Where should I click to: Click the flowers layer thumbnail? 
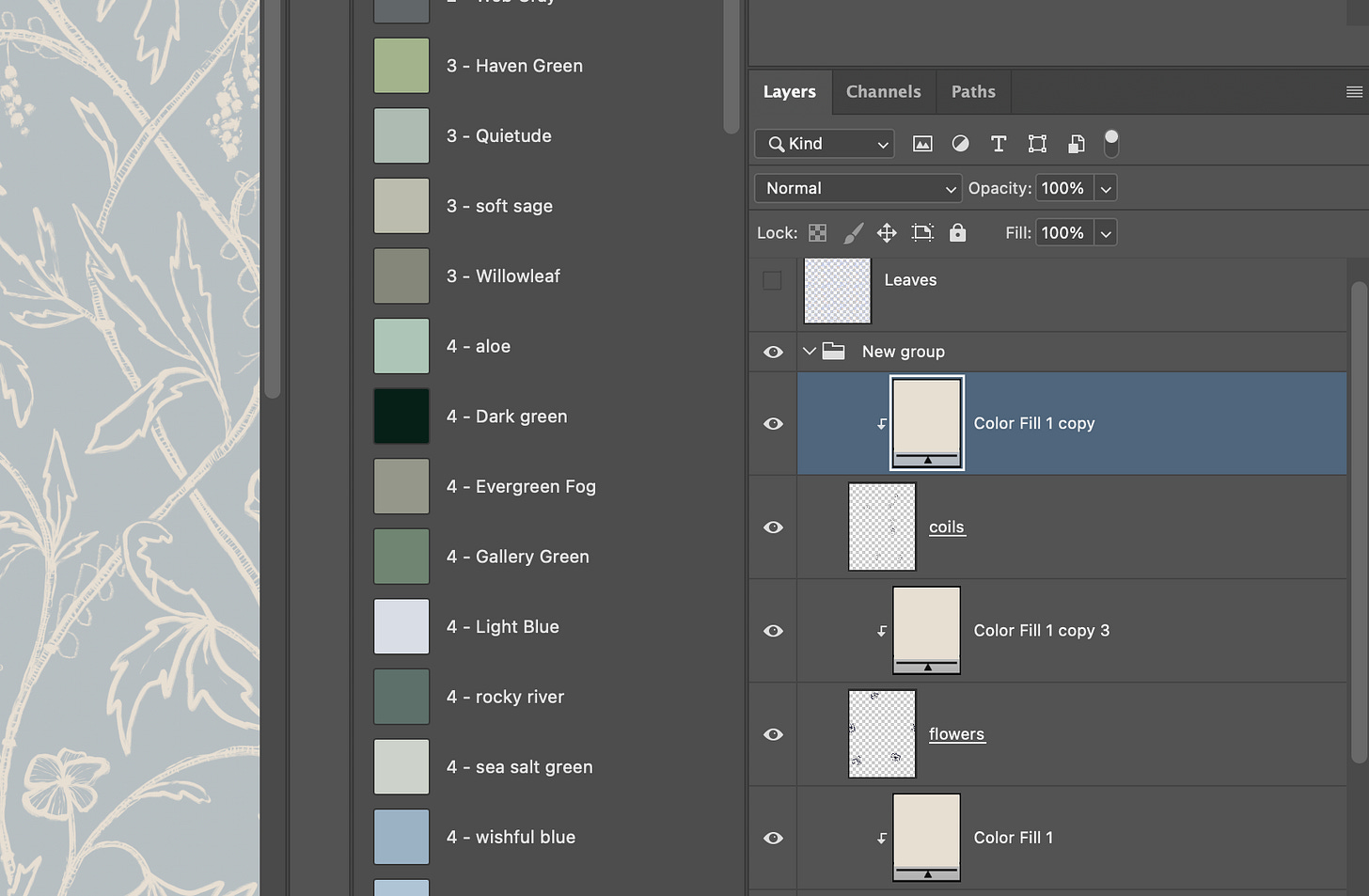[882, 733]
